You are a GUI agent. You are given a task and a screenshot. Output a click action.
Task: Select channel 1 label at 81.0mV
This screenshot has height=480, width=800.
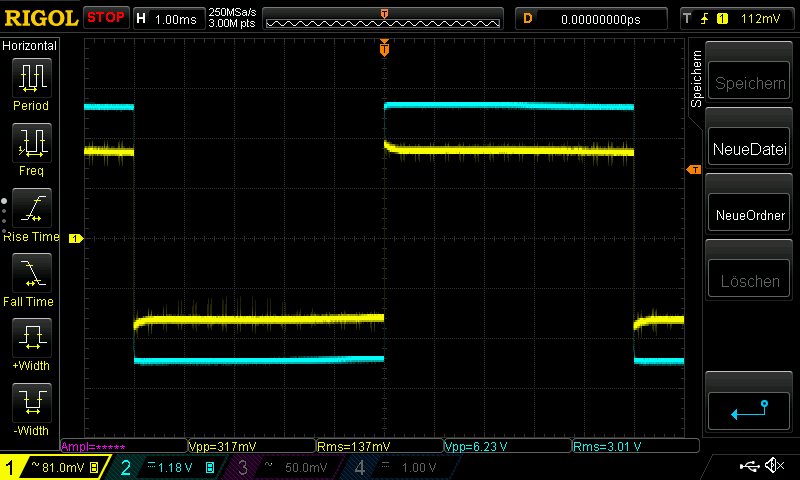click(x=55, y=467)
